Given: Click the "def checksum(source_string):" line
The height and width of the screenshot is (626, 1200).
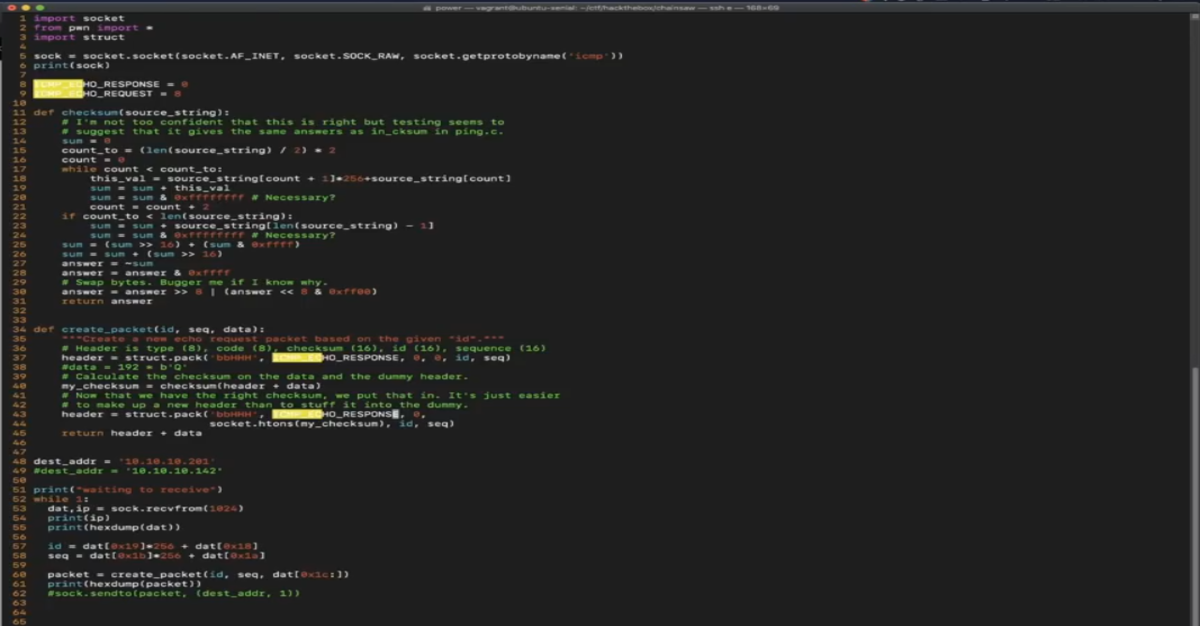Looking at the screenshot, I should [x=131, y=112].
